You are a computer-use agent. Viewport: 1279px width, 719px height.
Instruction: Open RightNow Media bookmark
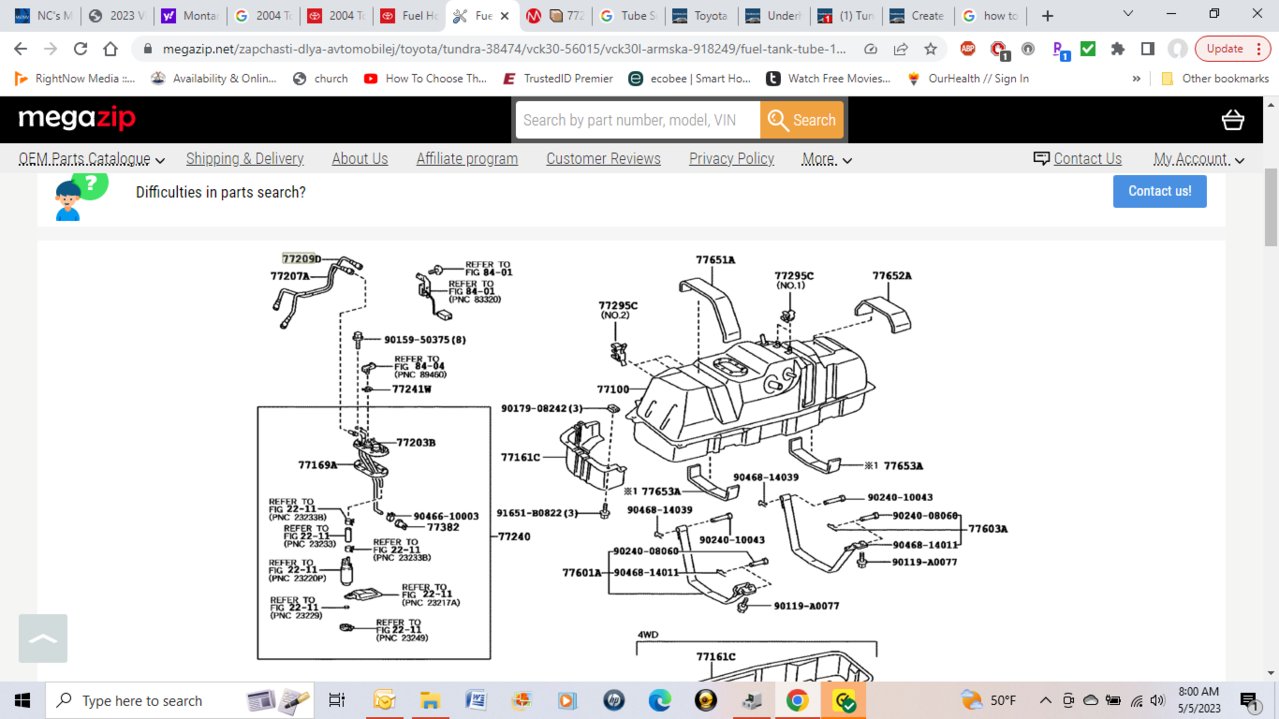click(75, 78)
